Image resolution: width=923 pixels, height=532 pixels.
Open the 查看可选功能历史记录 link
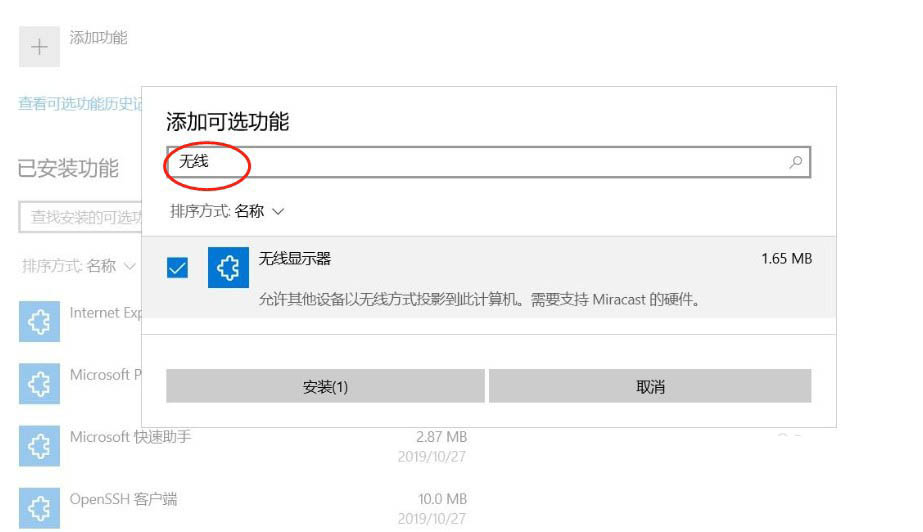[80, 104]
